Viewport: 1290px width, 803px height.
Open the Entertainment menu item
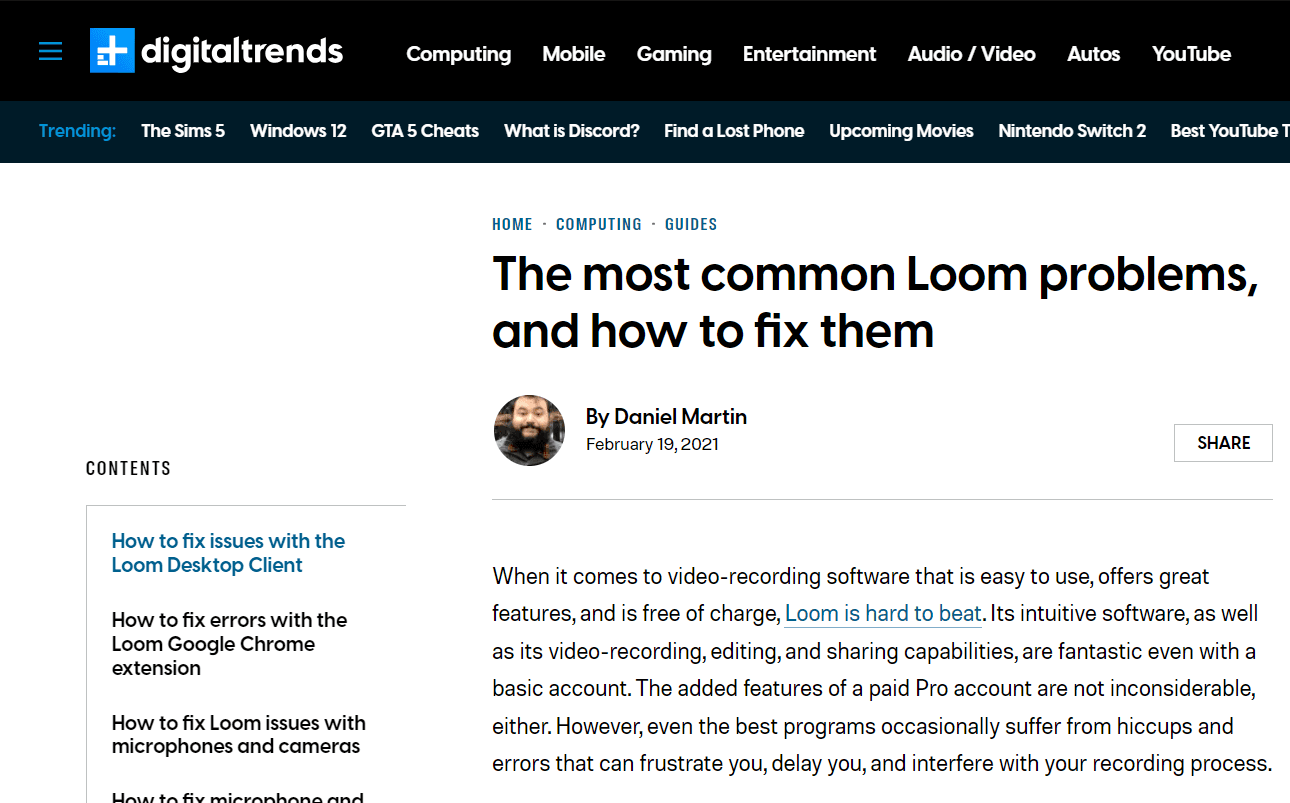(809, 54)
